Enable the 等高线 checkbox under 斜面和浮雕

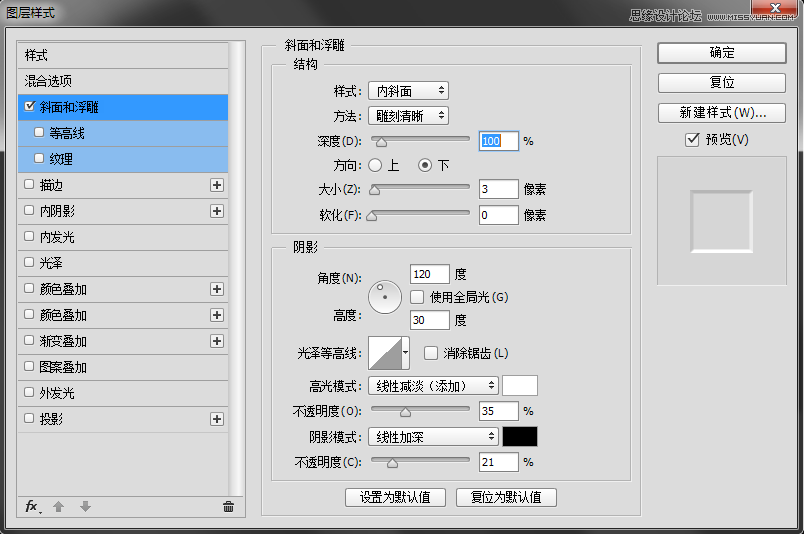(40, 132)
